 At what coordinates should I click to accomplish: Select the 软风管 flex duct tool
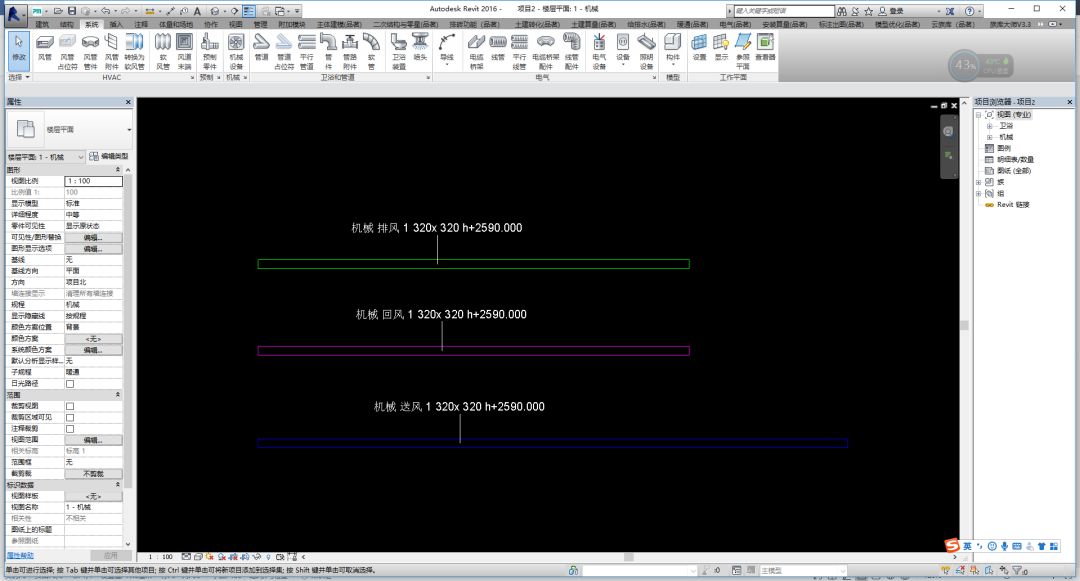(163, 51)
